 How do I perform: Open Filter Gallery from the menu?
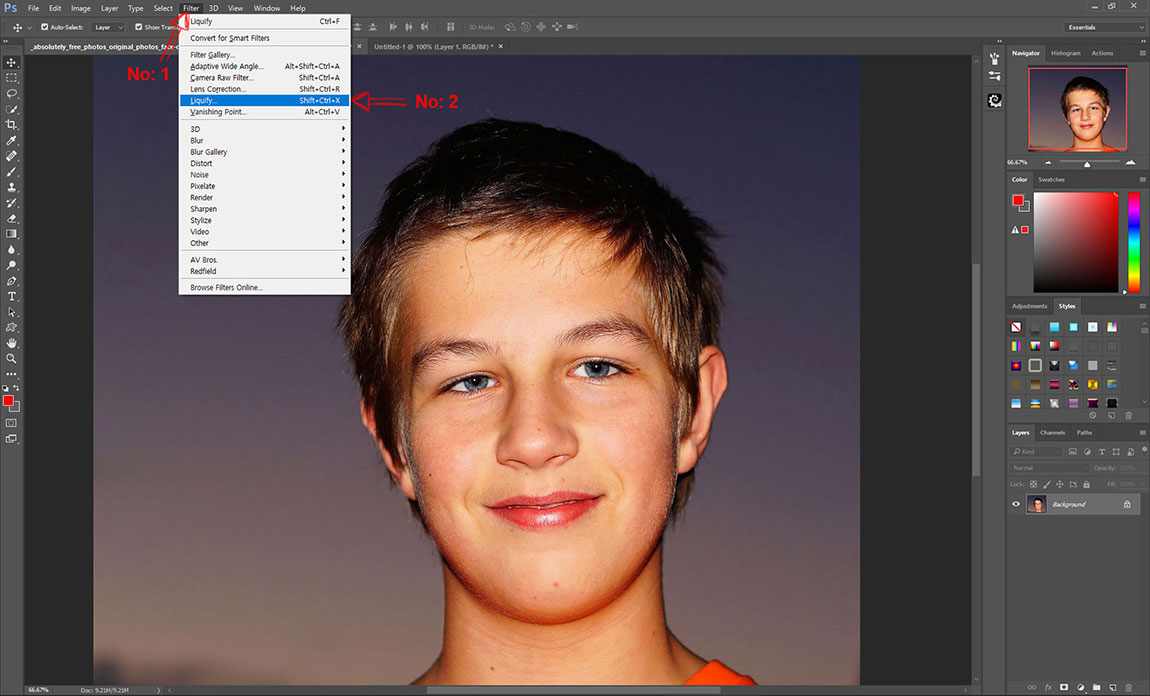265,55
